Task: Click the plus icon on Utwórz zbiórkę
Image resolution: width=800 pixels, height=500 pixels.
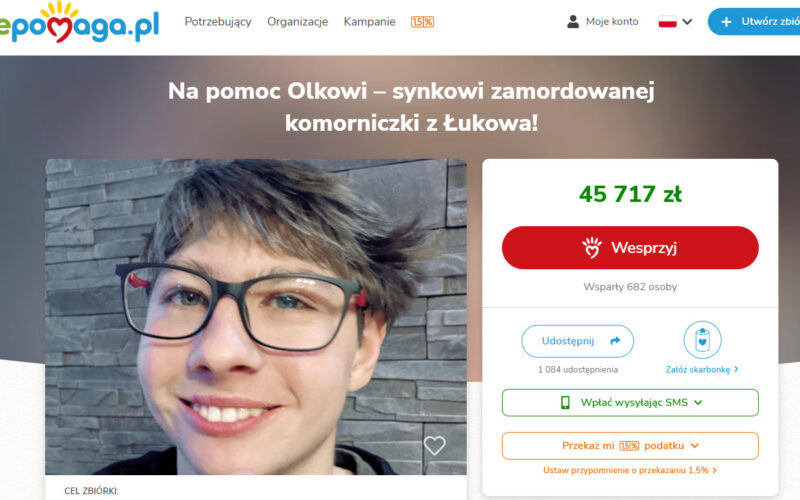Action: 726,22
